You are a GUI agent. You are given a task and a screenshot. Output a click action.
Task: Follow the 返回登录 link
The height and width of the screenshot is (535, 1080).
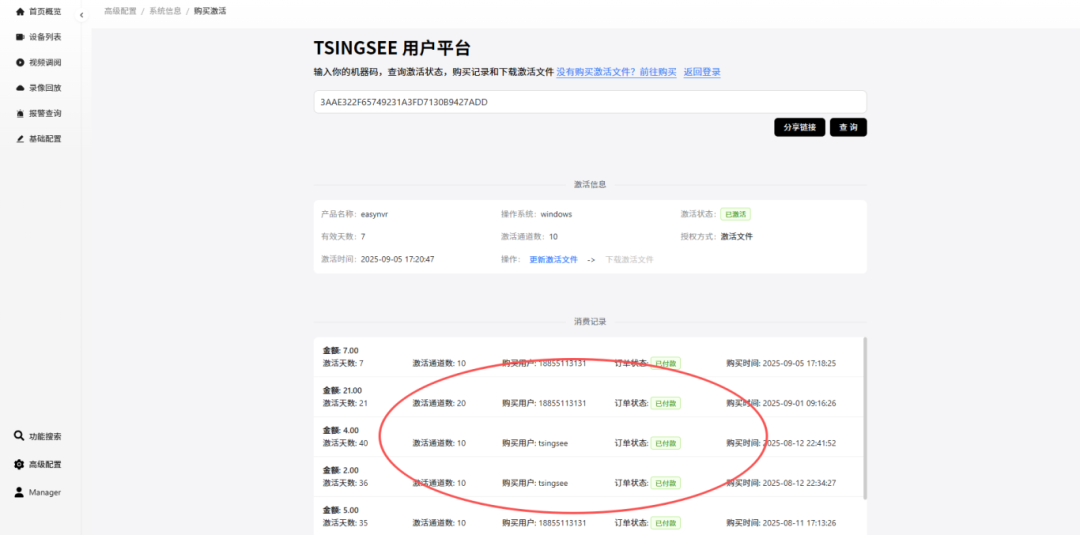point(702,72)
